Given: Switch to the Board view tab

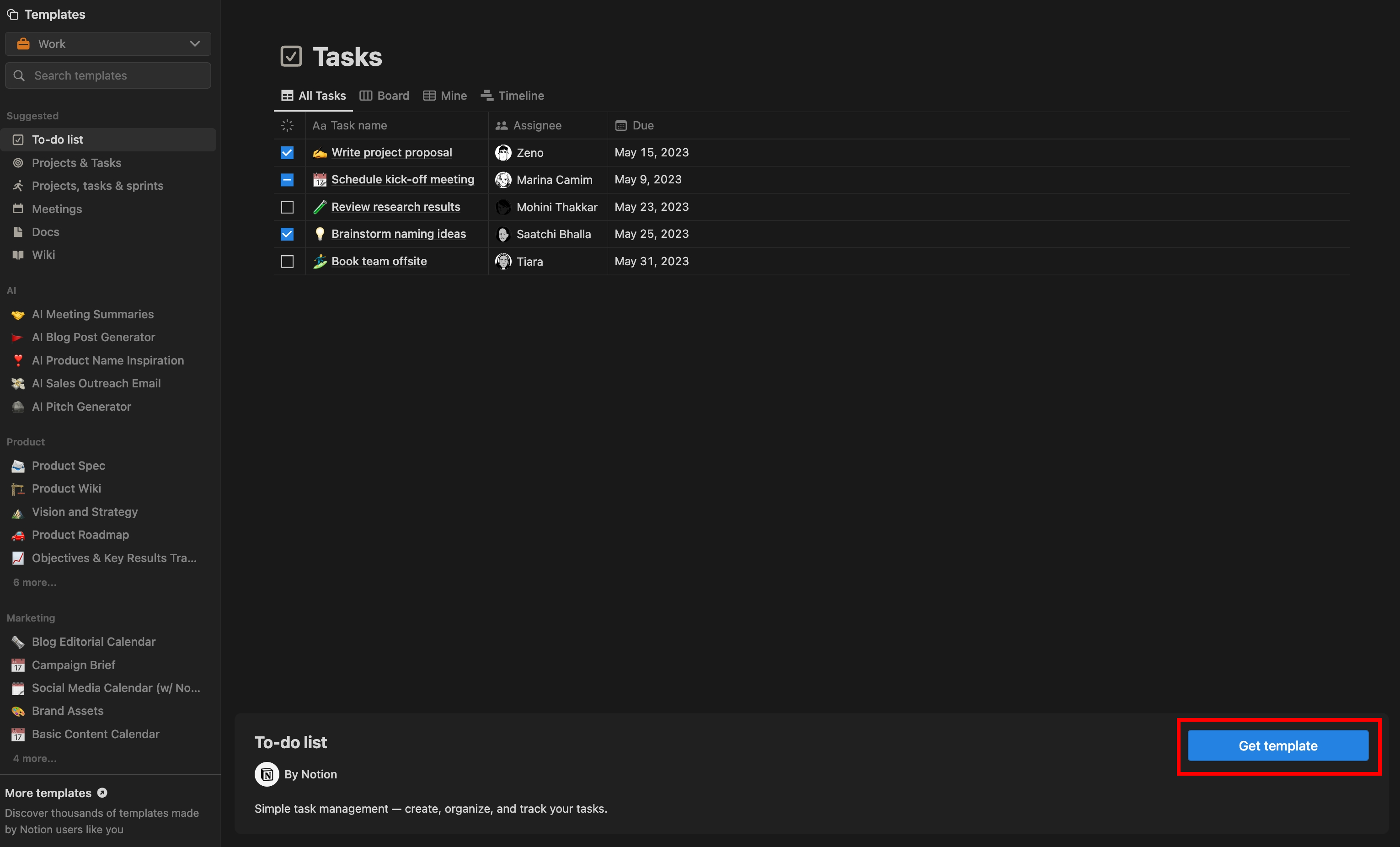Looking at the screenshot, I should (x=385, y=96).
